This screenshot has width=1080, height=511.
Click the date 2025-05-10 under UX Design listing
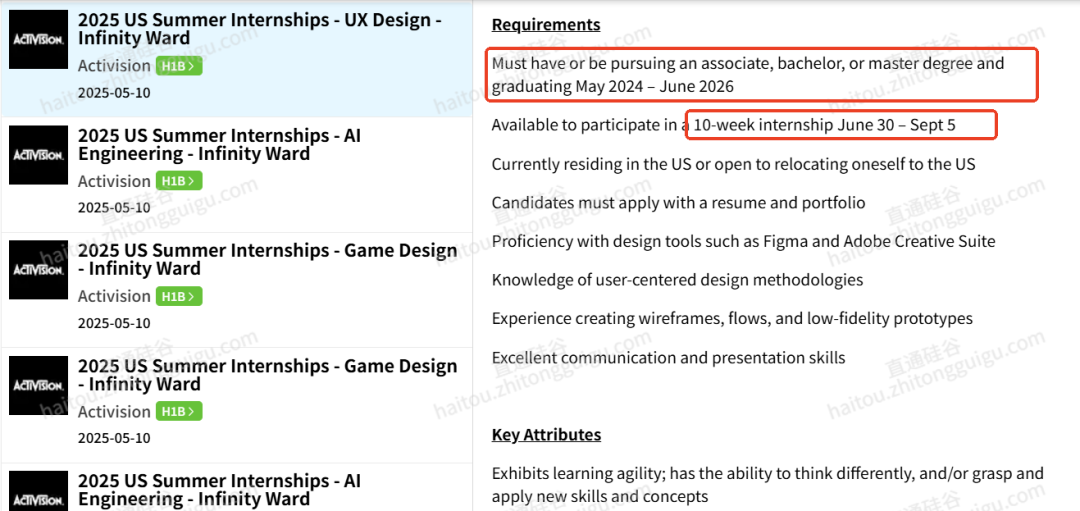(114, 93)
